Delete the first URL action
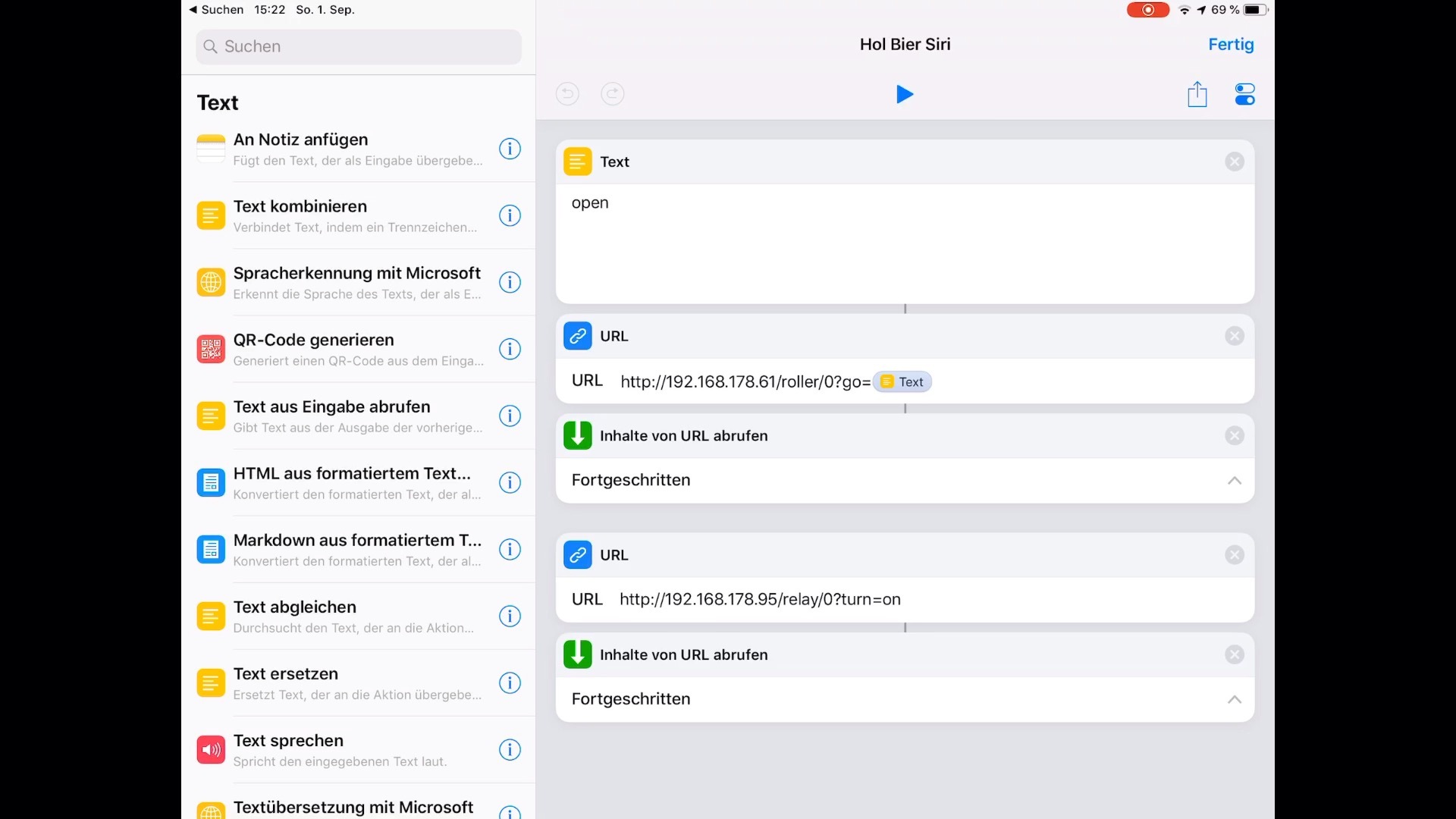 [1234, 336]
